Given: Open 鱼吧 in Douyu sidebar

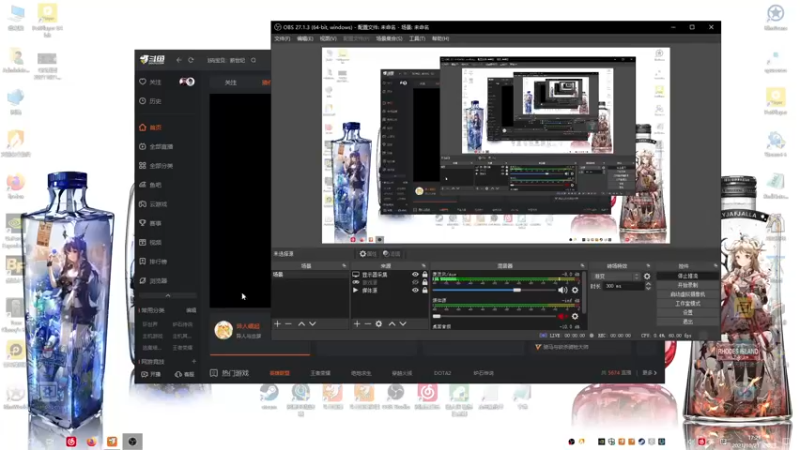Looking at the screenshot, I should (151, 185).
